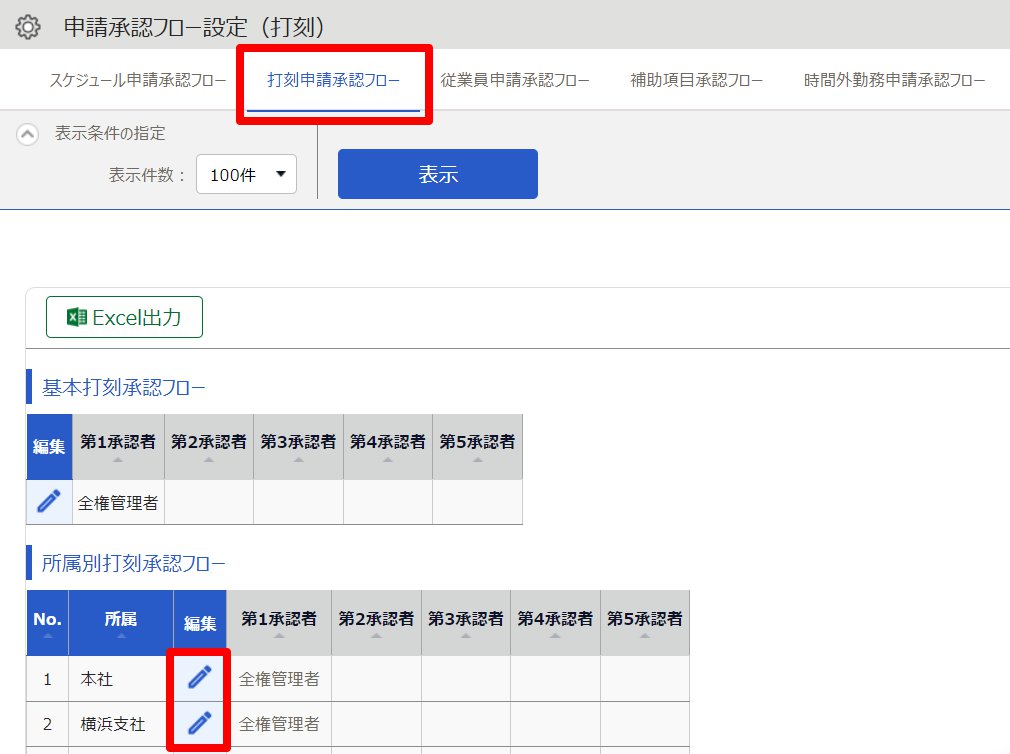Click the edit pencil for 横浜支社 row
Viewport: 1010px width, 754px height.
[200, 723]
